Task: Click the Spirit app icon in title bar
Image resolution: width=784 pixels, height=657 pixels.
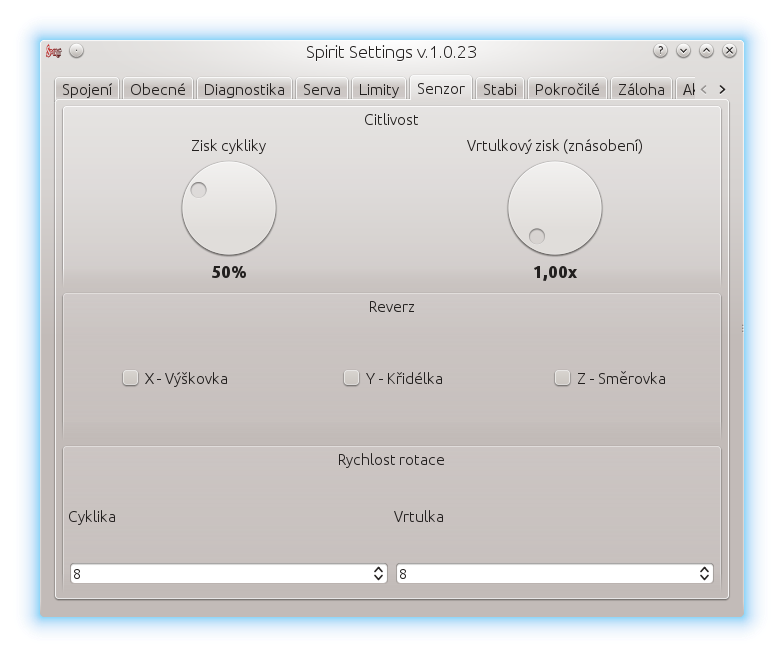Action: (x=55, y=51)
